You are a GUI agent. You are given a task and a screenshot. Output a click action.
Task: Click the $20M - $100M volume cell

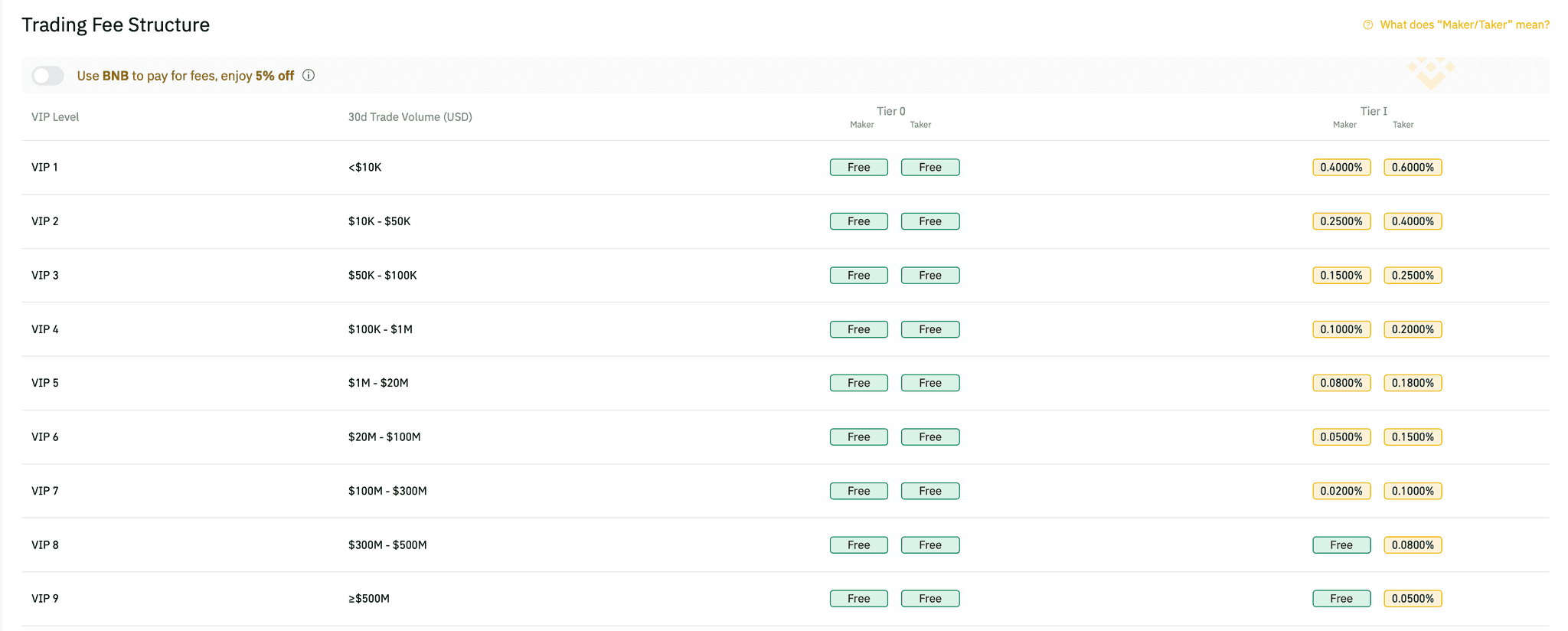[384, 437]
